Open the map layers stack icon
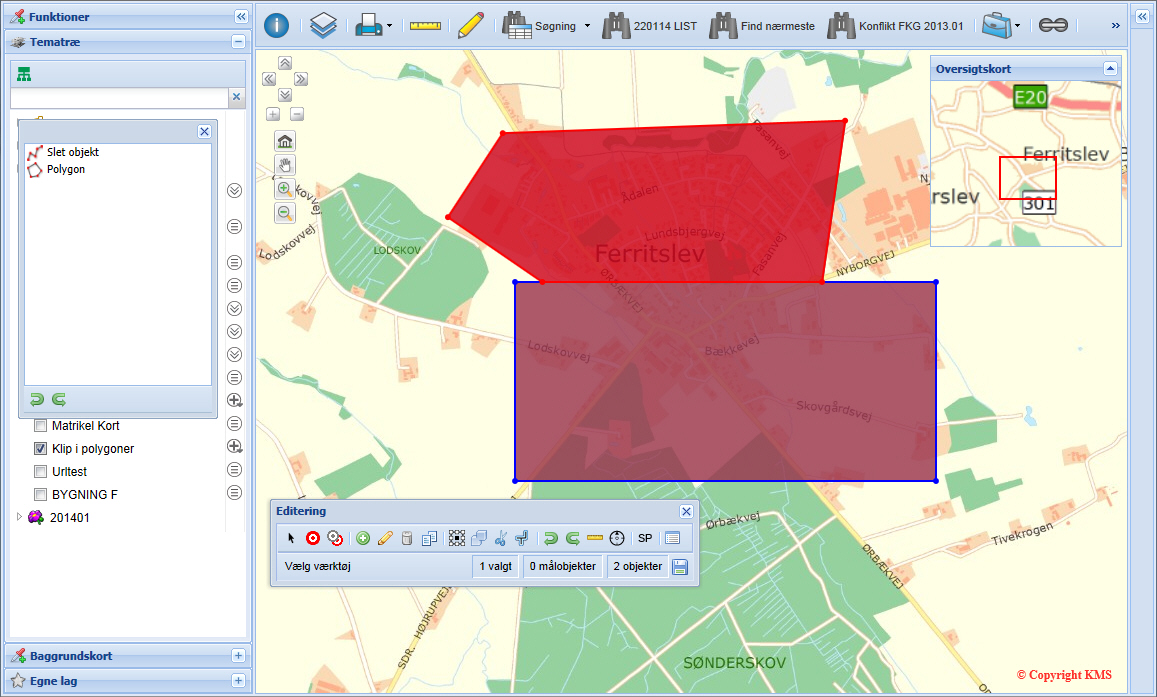Viewport: 1157px width, 697px height. point(322,26)
